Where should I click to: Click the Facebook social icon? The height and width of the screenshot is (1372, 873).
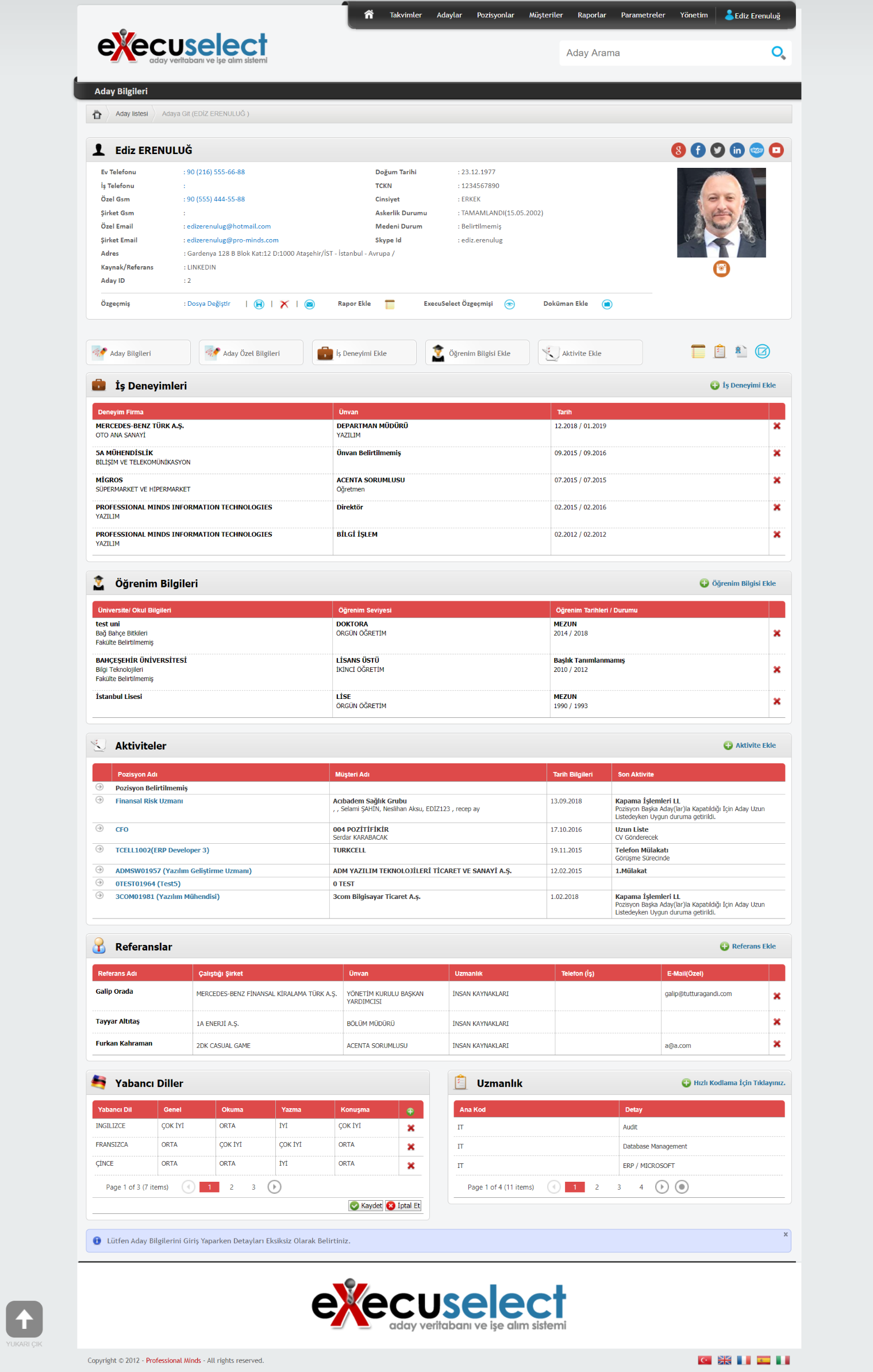point(698,151)
